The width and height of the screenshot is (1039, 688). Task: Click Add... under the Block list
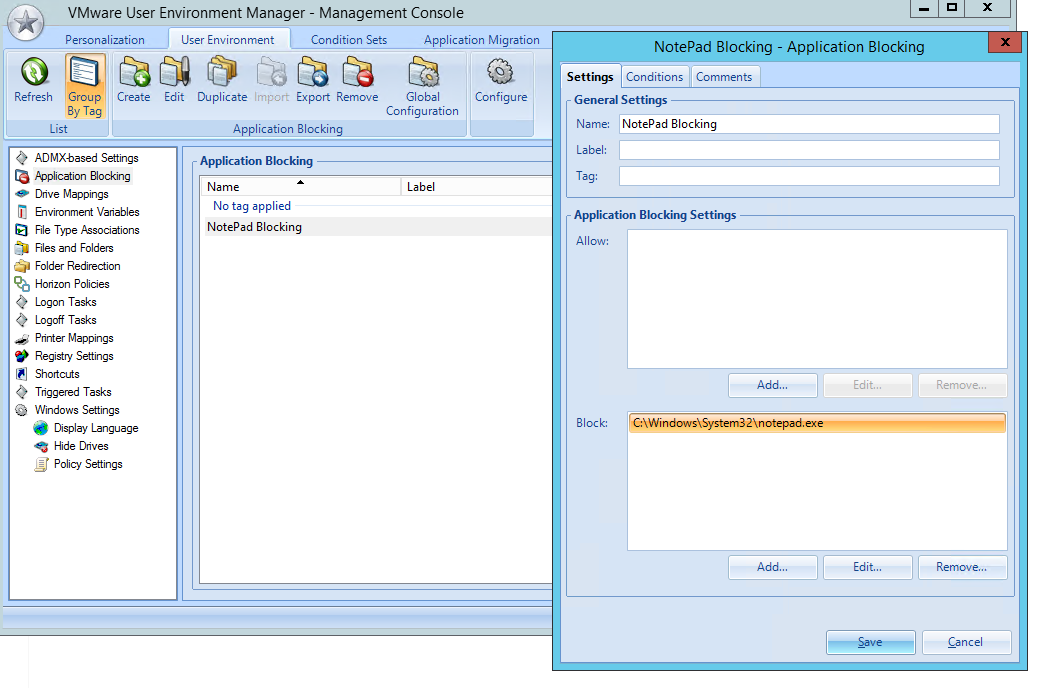click(773, 567)
